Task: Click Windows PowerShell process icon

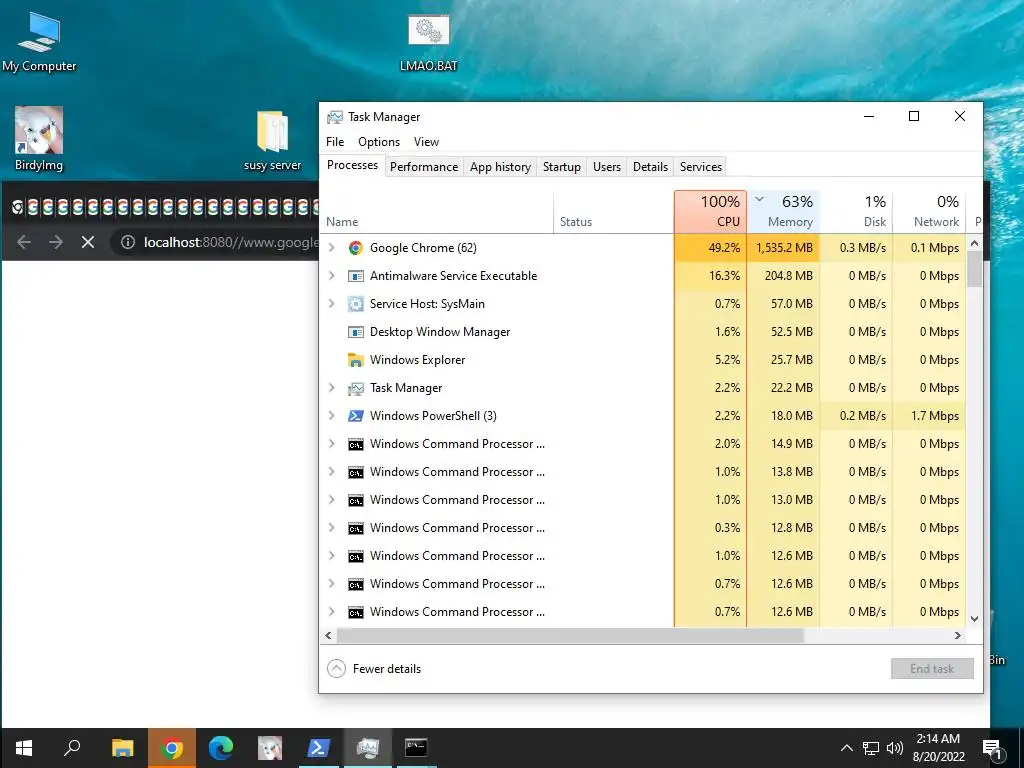Action: (355, 416)
